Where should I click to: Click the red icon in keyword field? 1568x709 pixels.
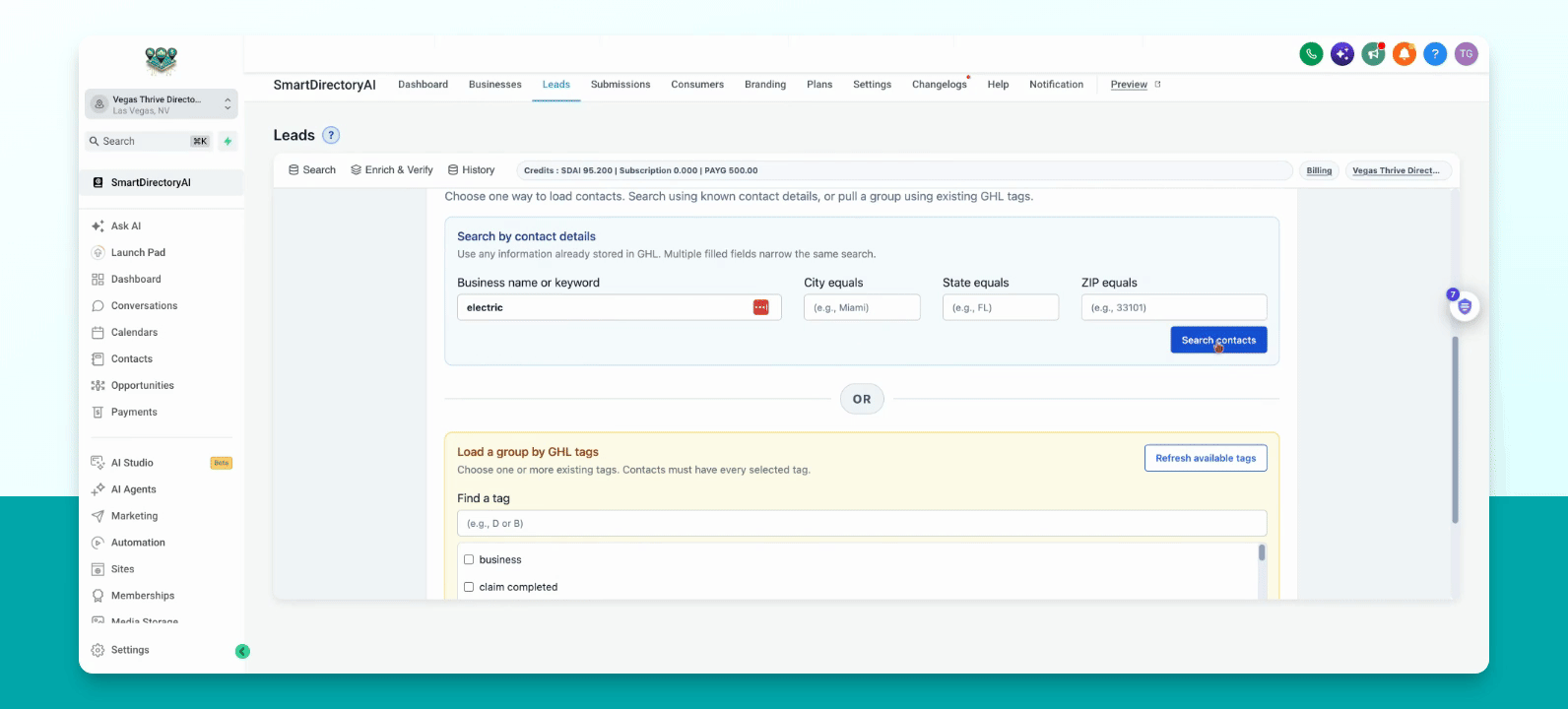[760, 307]
